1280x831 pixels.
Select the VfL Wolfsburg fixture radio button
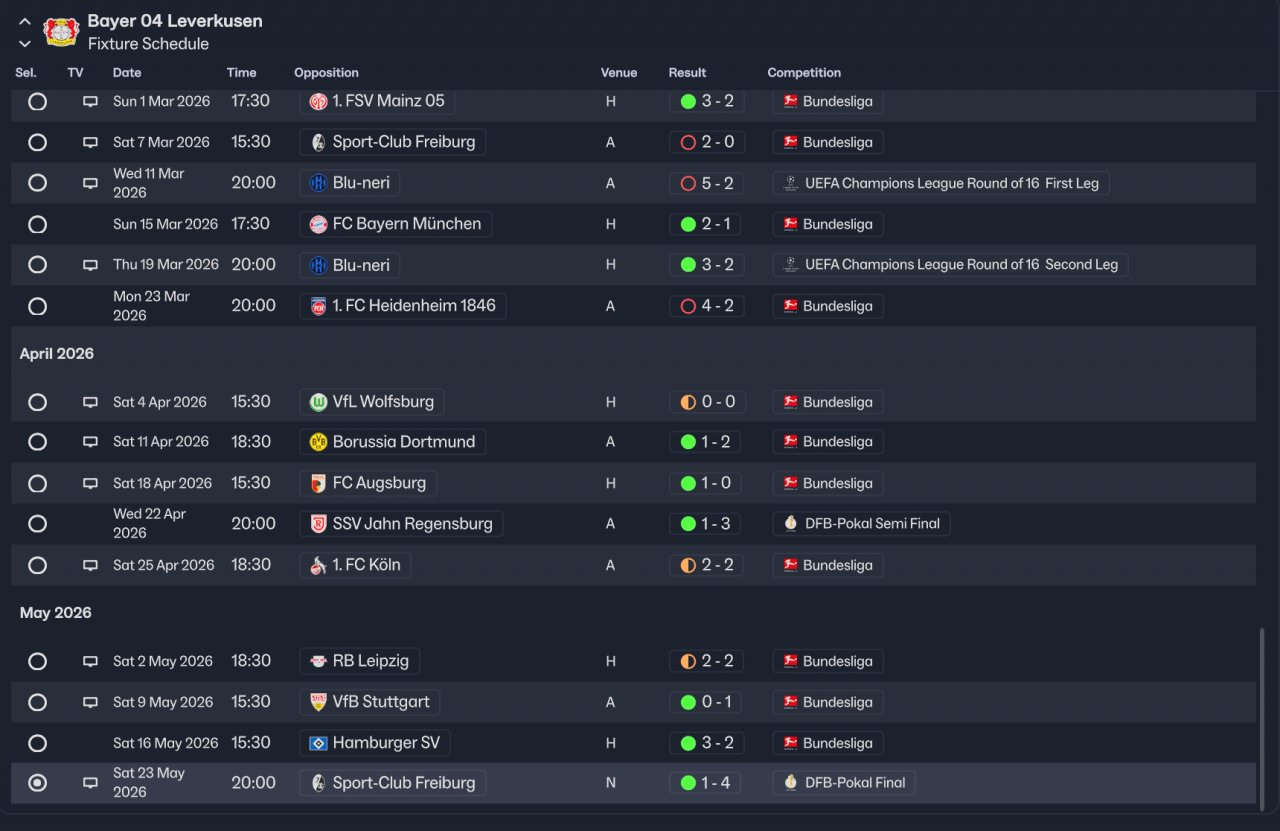[37, 402]
